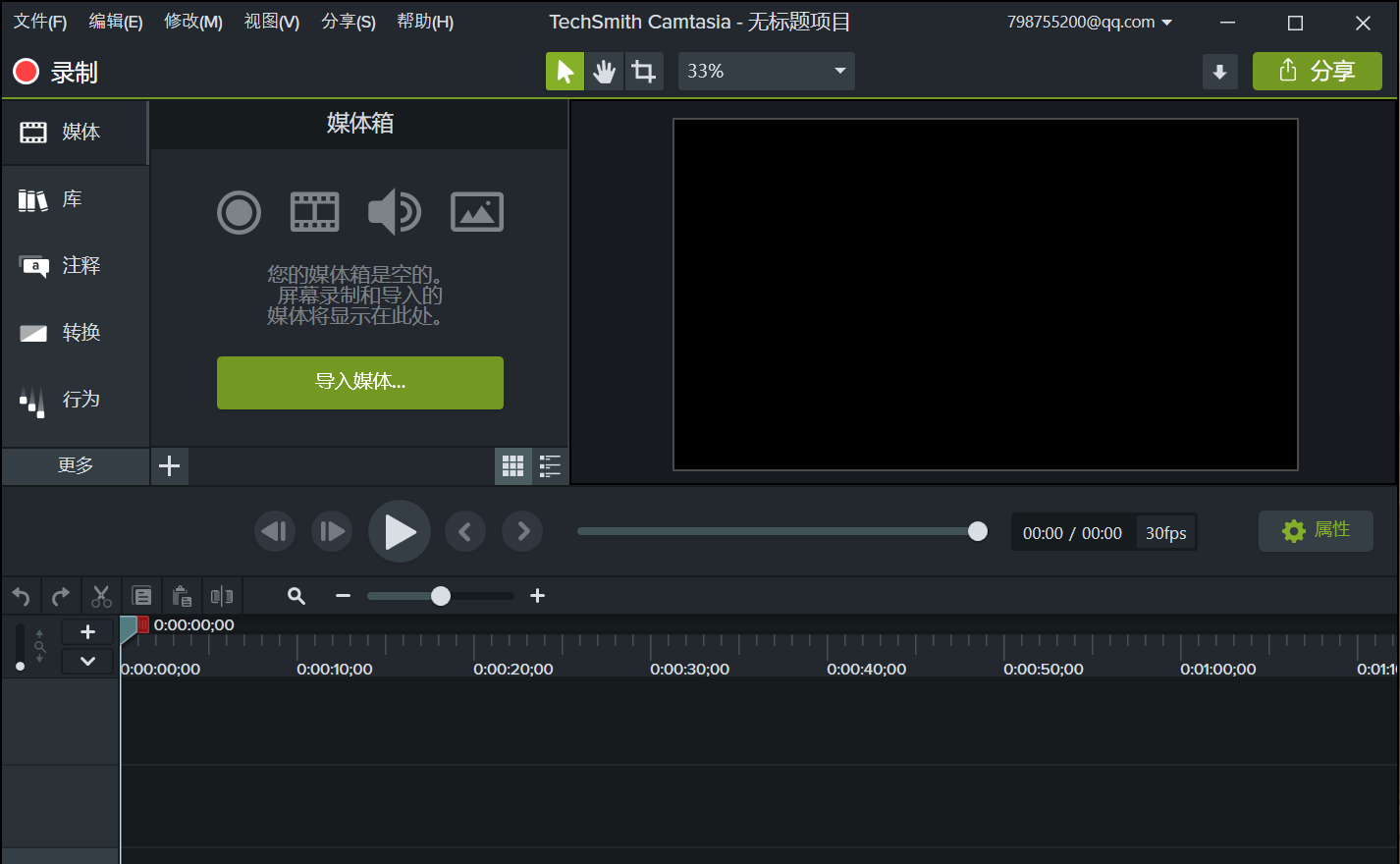The width and height of the screenshot is (1400, 864).
Task: Click the timeline zoom out minus
Action: pos(343,596)
